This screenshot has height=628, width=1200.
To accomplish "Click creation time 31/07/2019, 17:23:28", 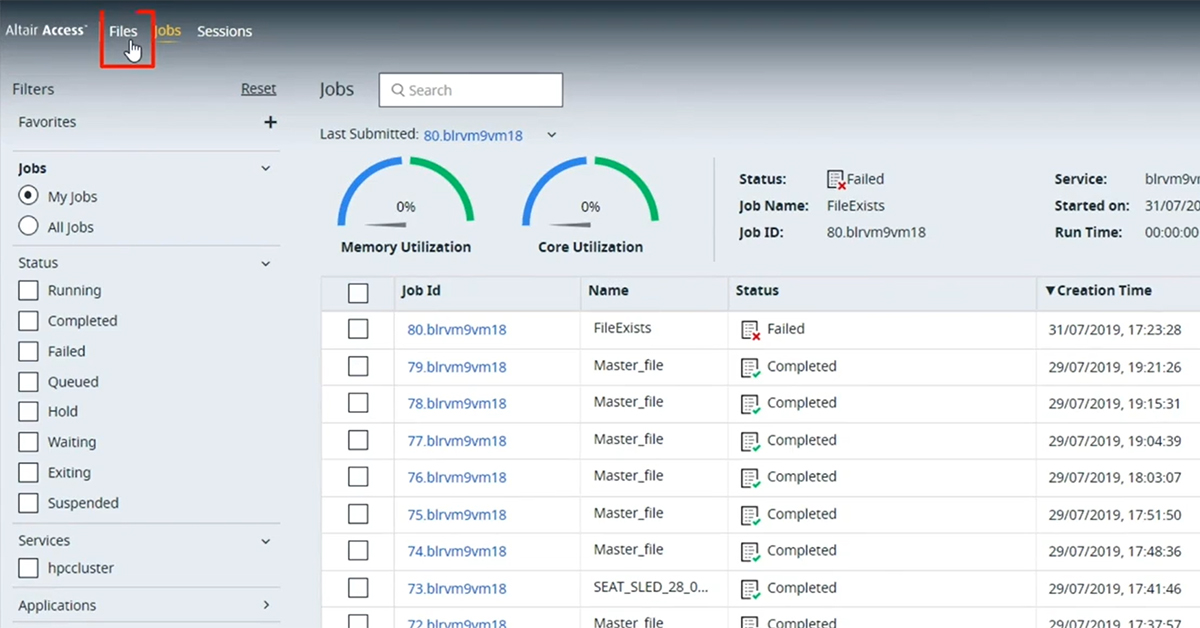I will coord(1115,329).
